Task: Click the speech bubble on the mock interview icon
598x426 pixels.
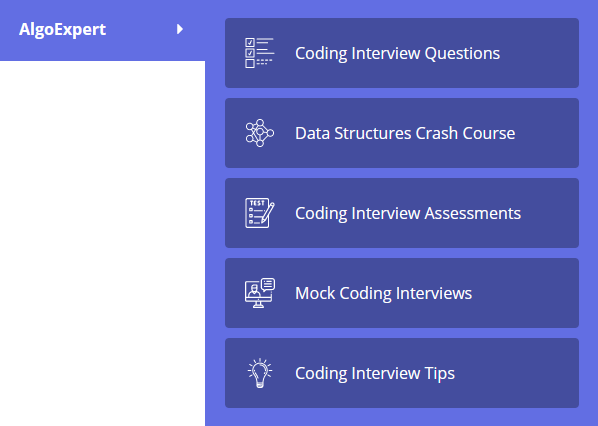Action: point(268,284)
